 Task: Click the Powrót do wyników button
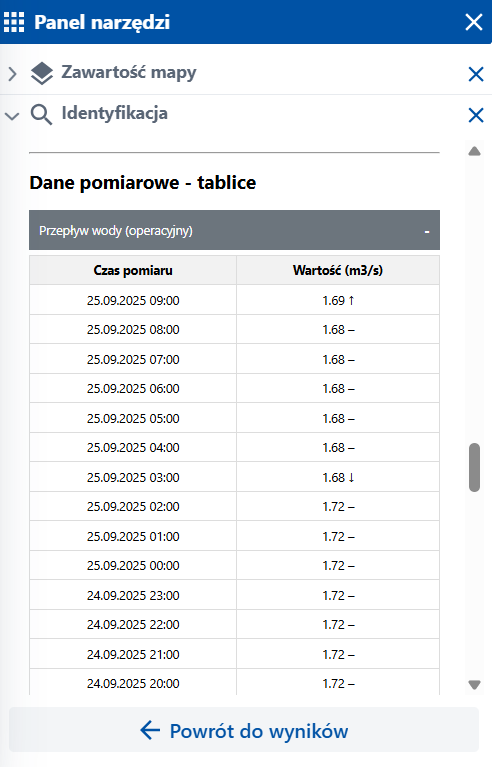pos(244,730)
